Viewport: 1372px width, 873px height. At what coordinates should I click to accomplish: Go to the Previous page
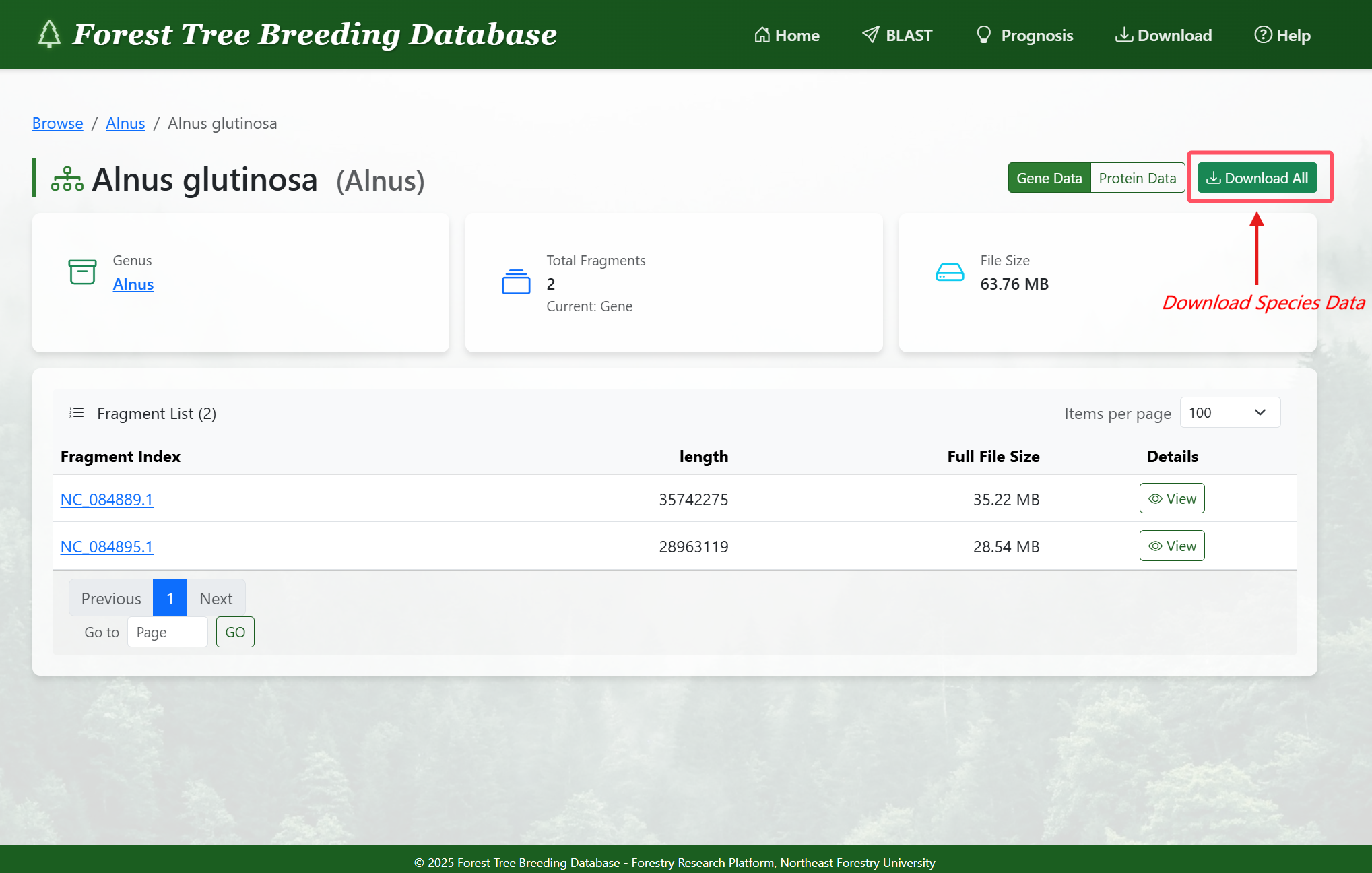tap(111, 598)
